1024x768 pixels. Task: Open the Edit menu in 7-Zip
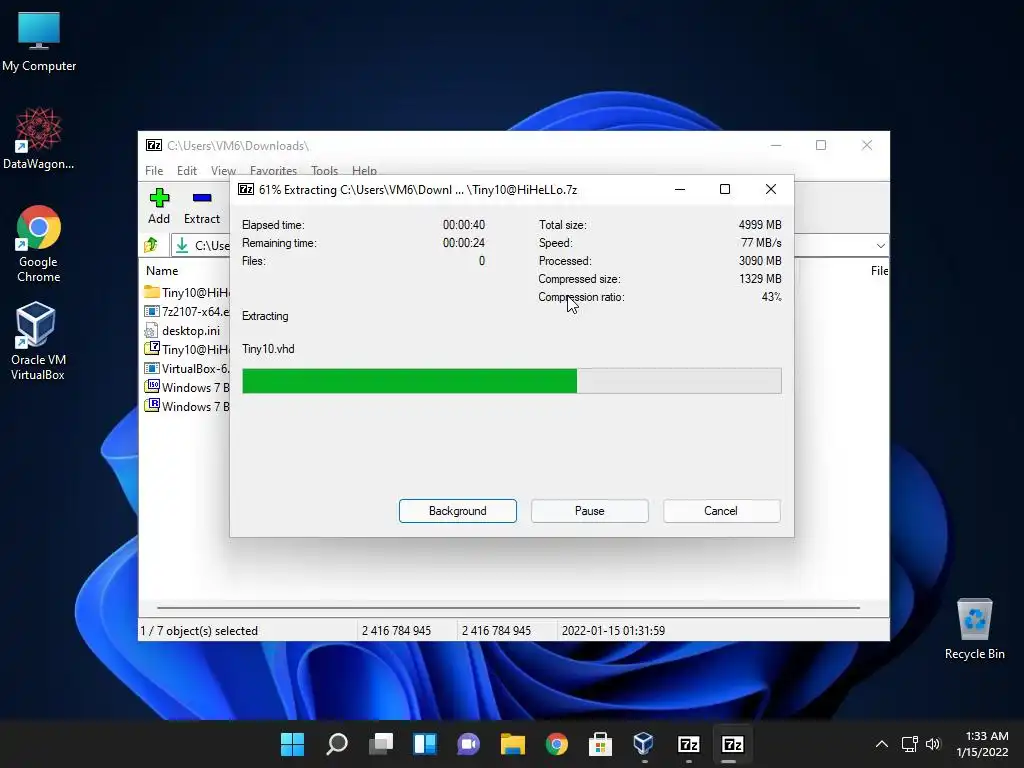pos(187,170)
